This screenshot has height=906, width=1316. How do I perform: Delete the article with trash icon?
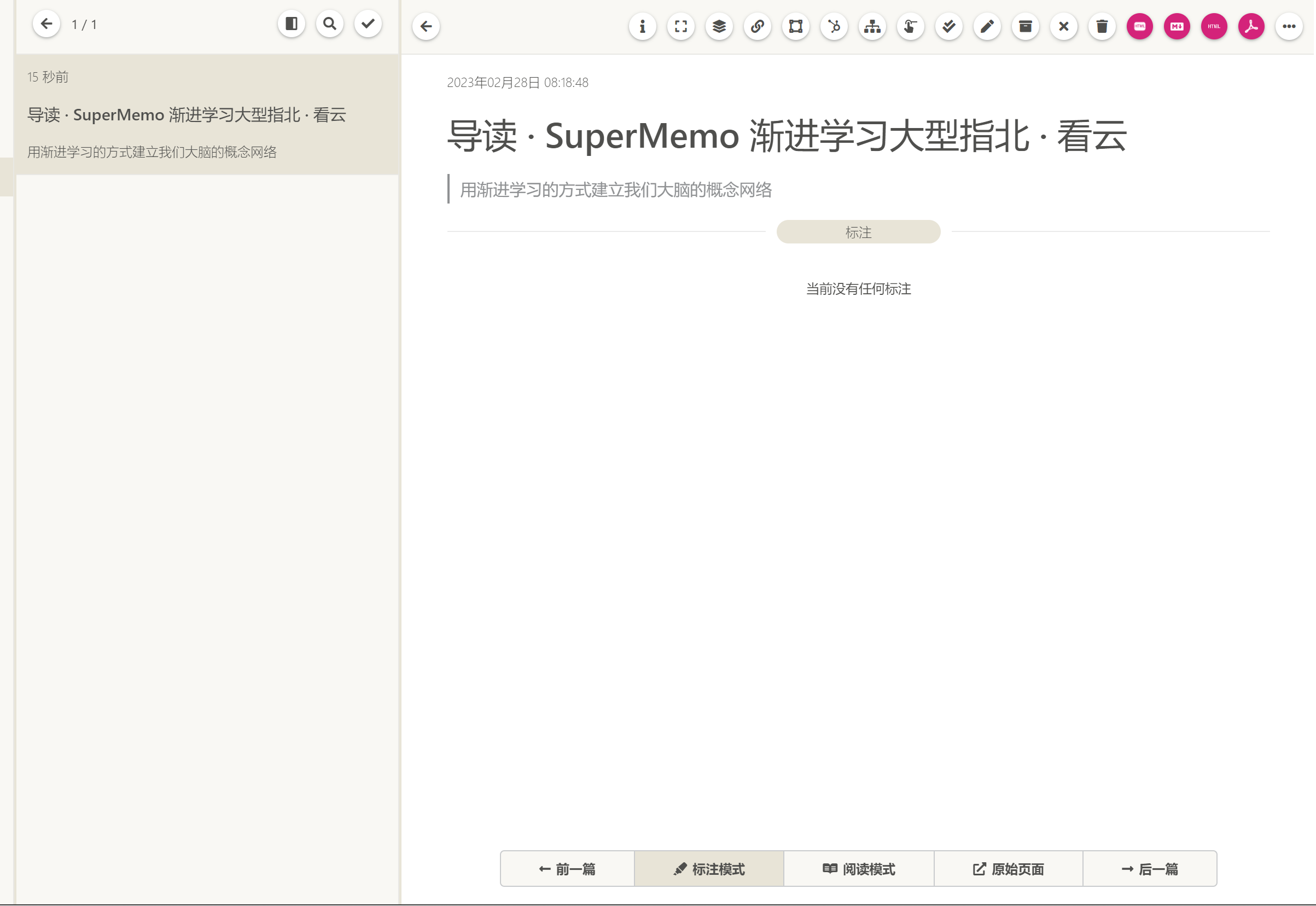(1102, 26)
